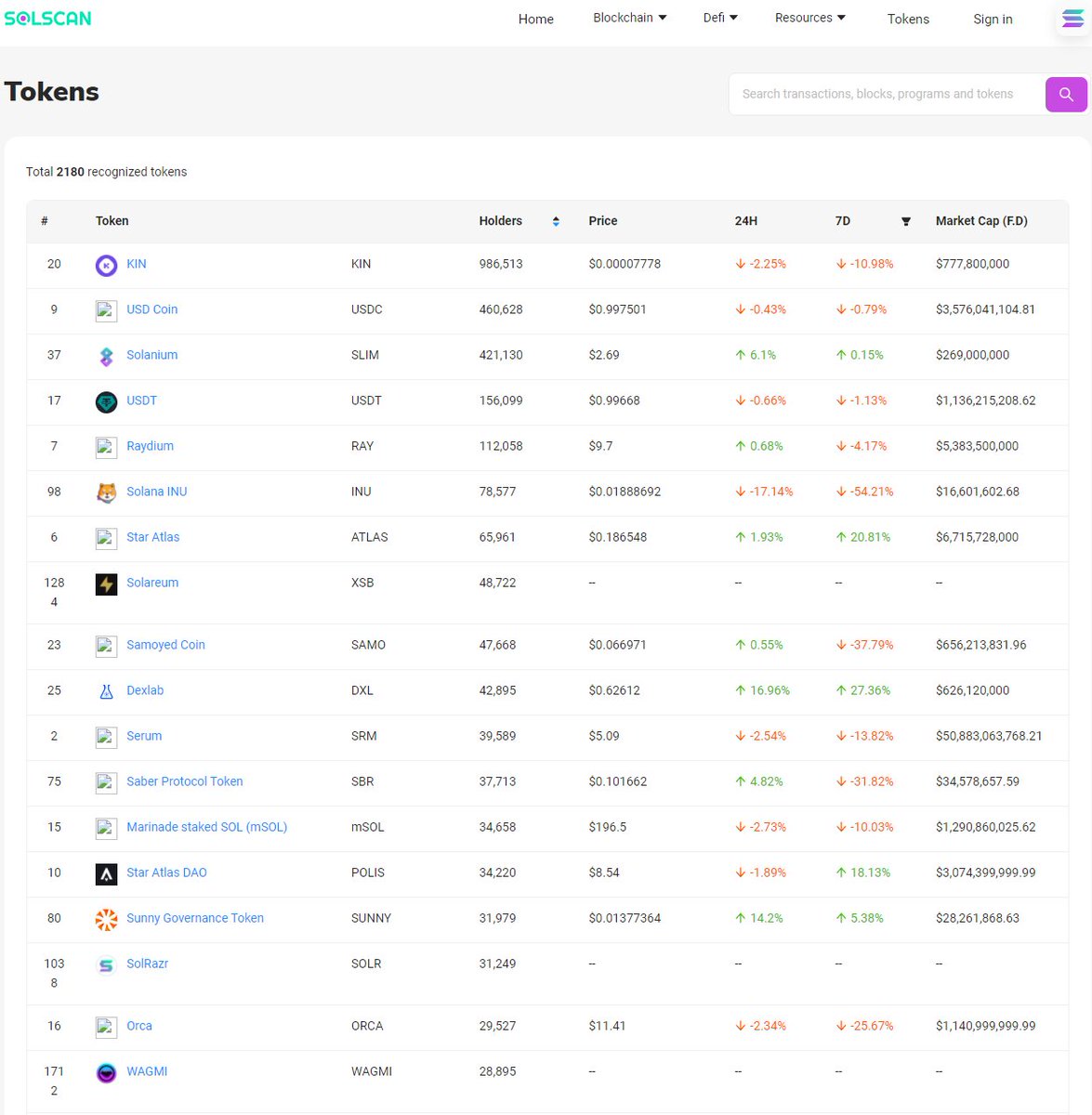Click the Price column header
1092x1115 pixels.
(602, 221)
